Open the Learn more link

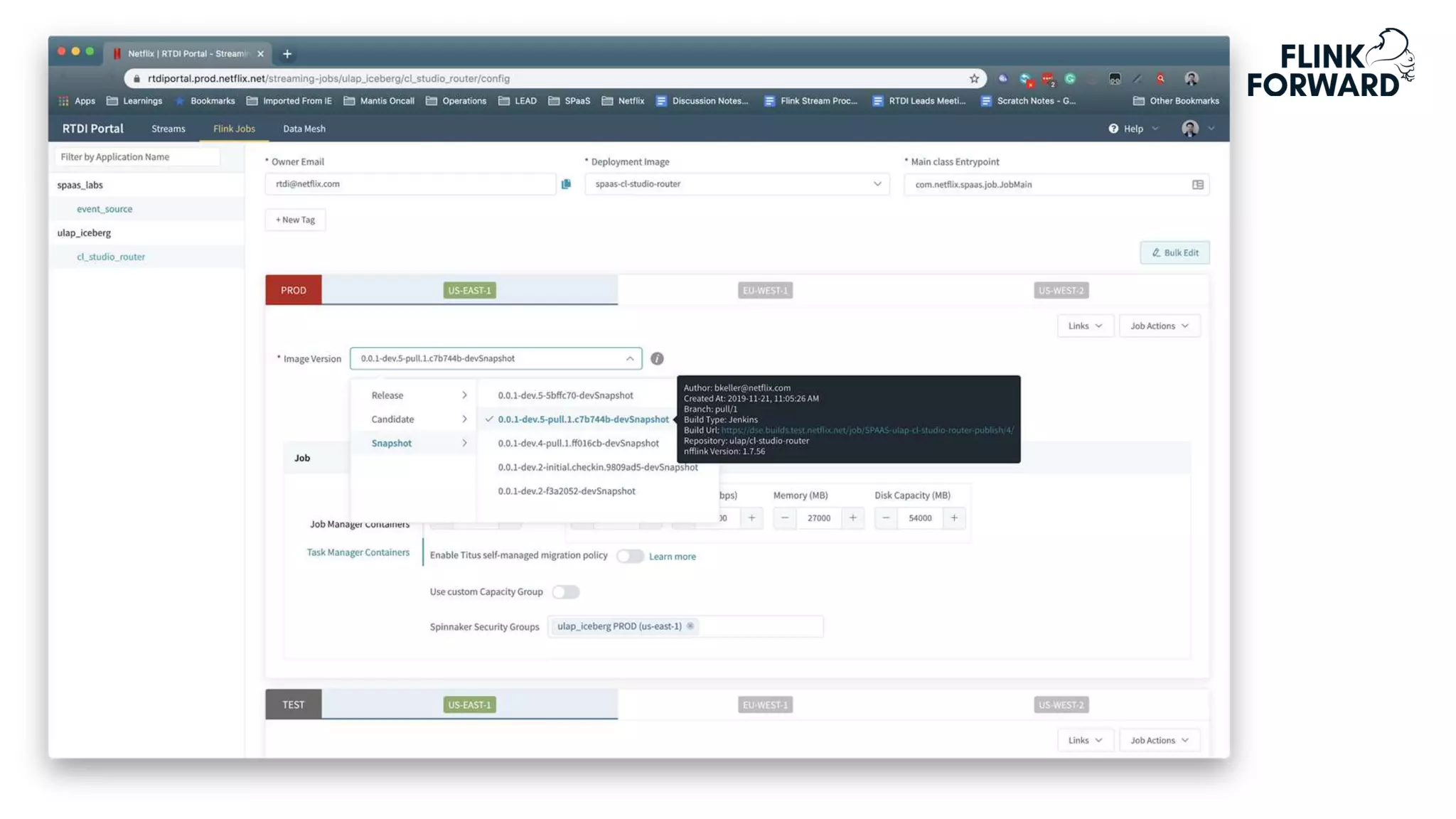click(672, 557)
